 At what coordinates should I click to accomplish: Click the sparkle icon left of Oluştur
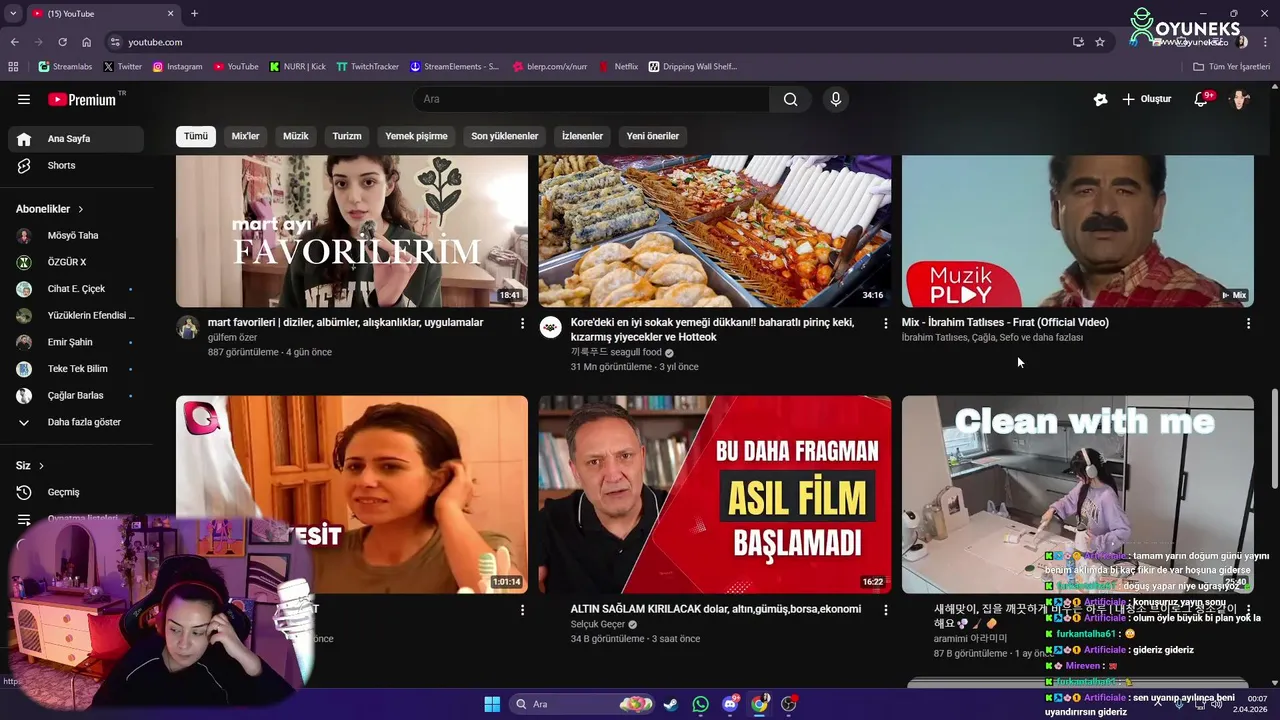(1101, 99)
